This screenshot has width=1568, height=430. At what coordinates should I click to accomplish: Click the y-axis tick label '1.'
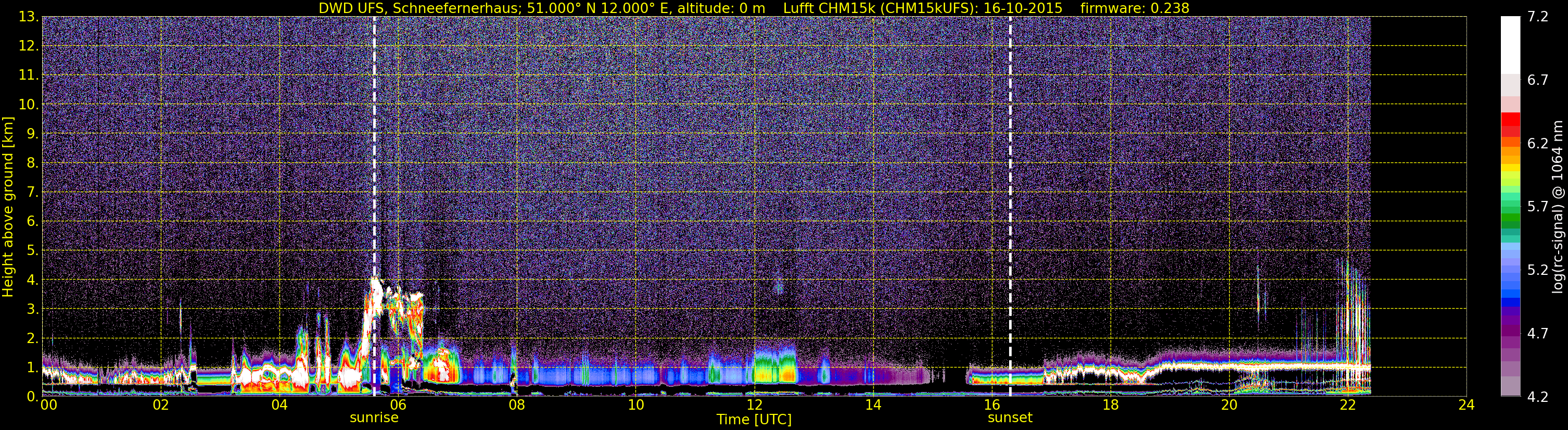pyautogui.click(x=32, y=367)
